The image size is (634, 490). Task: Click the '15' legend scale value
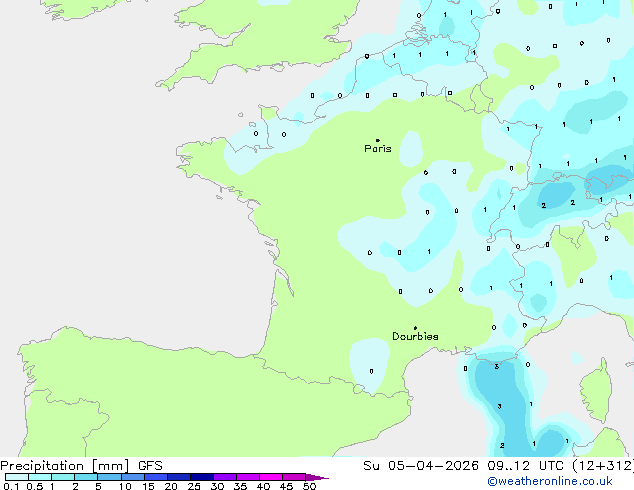tap(148, 486)
